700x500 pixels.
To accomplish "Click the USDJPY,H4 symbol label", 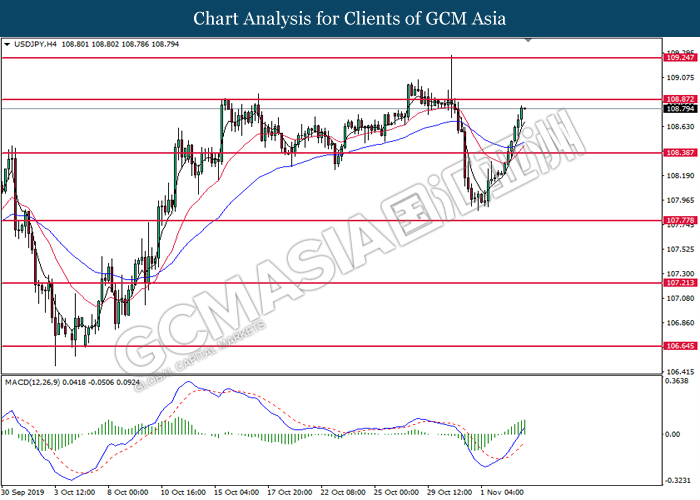I will 36,44.
